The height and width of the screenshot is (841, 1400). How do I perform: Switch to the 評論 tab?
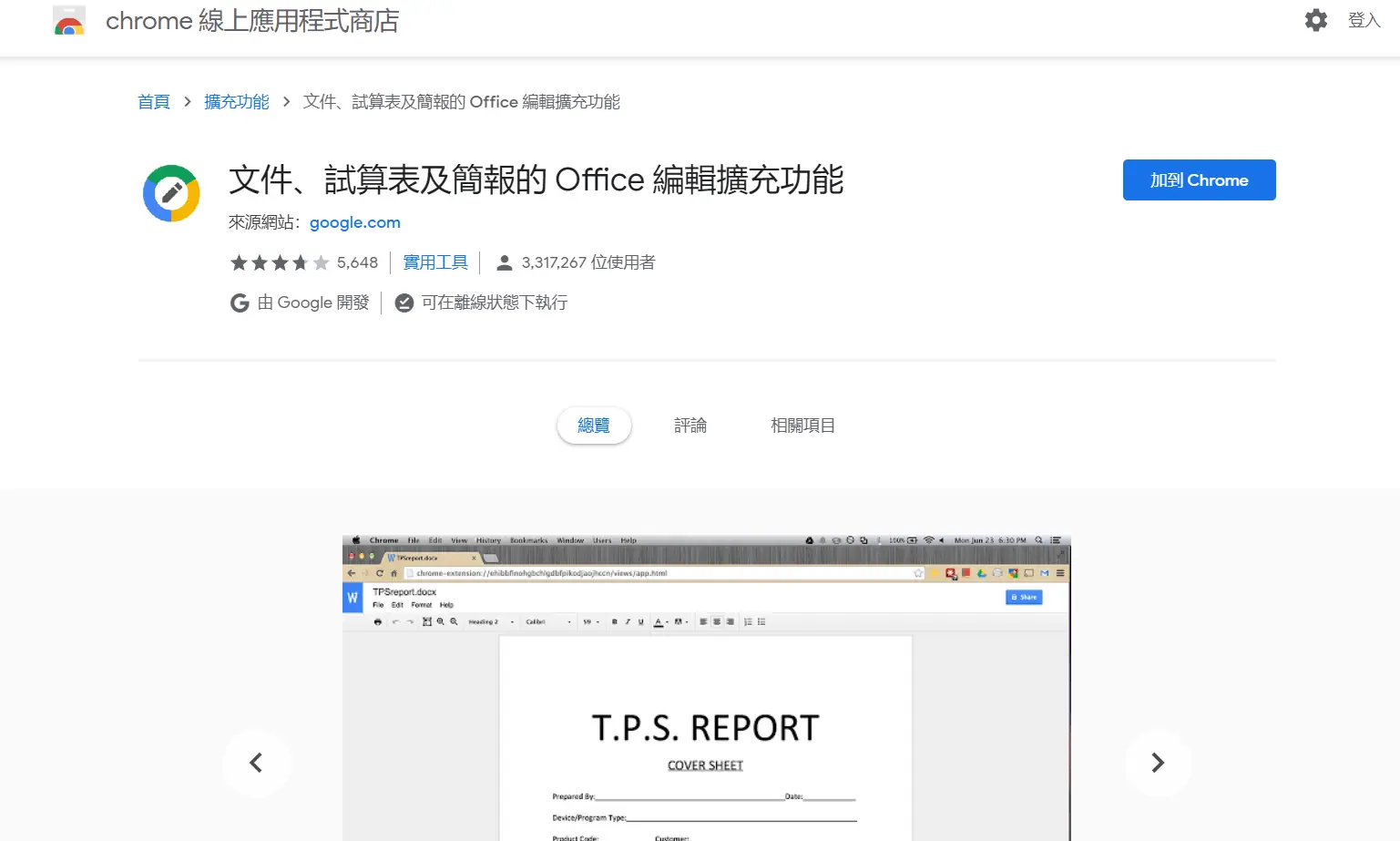point(690,426)
